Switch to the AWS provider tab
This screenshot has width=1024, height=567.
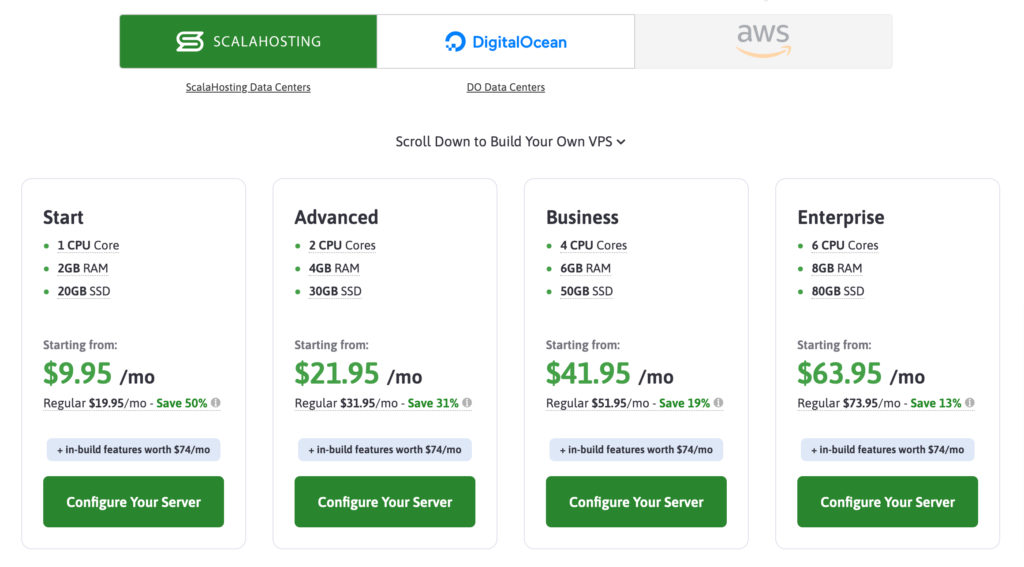pyautogui.click(x=763, y=41)
